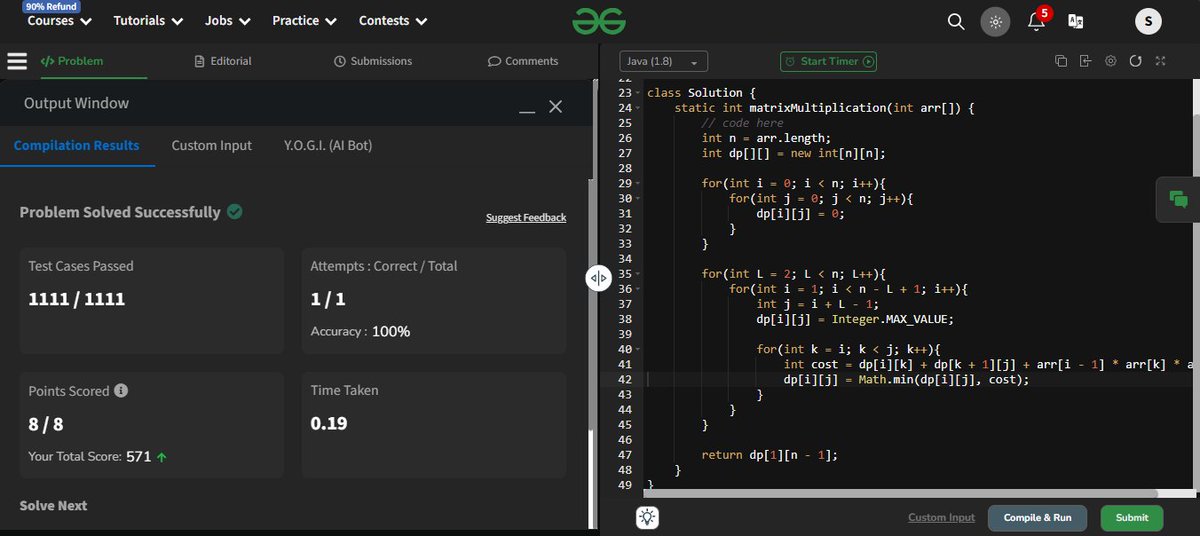Open the notifications bell

[x=1037, y=20]
